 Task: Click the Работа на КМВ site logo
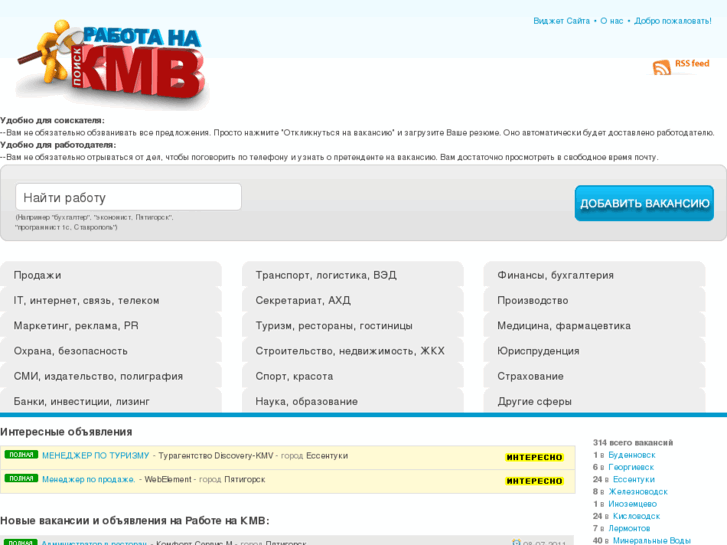tap(112, 63)
